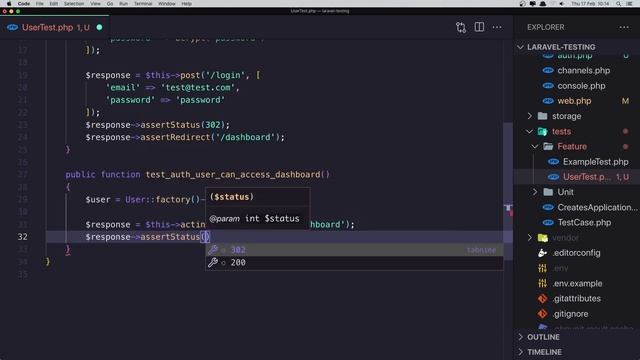Image resolution: width=640 pixels, height=360 pixels.
Task: Open the source control changes icon in editor toolbar
Action: 461,27
